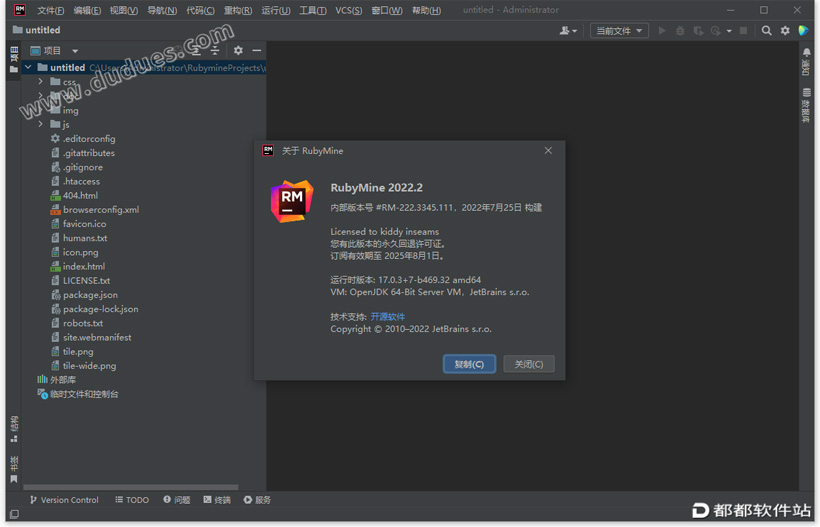The width and height of the screenshot is (820, 527).
Task: Click the Close button (关闭) in About dialog
Action: [x=529, y=364]
